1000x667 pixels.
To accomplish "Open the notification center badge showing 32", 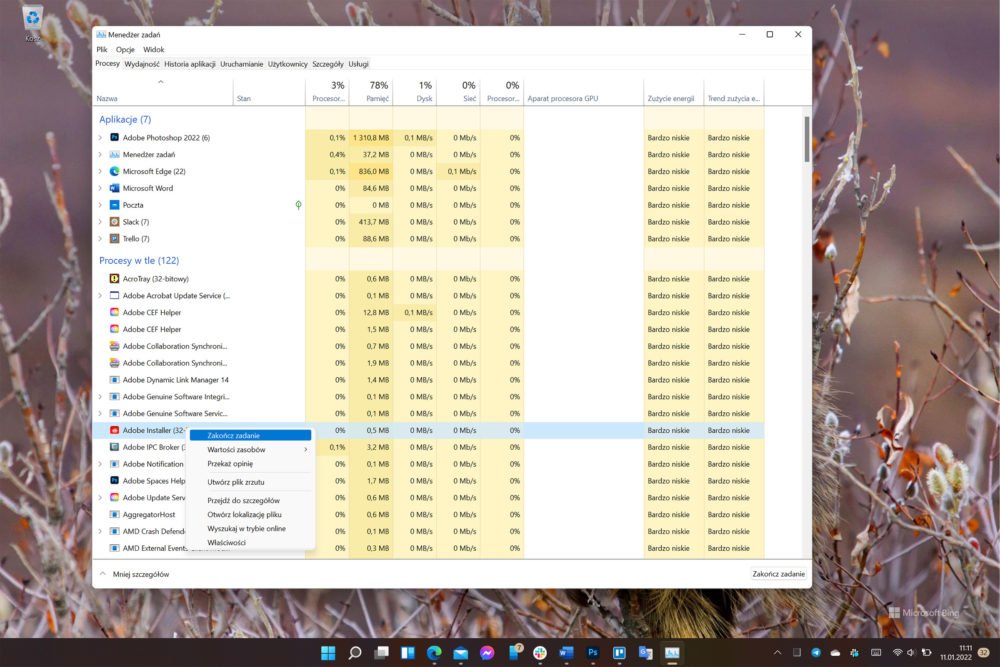I will pos(983,652).
